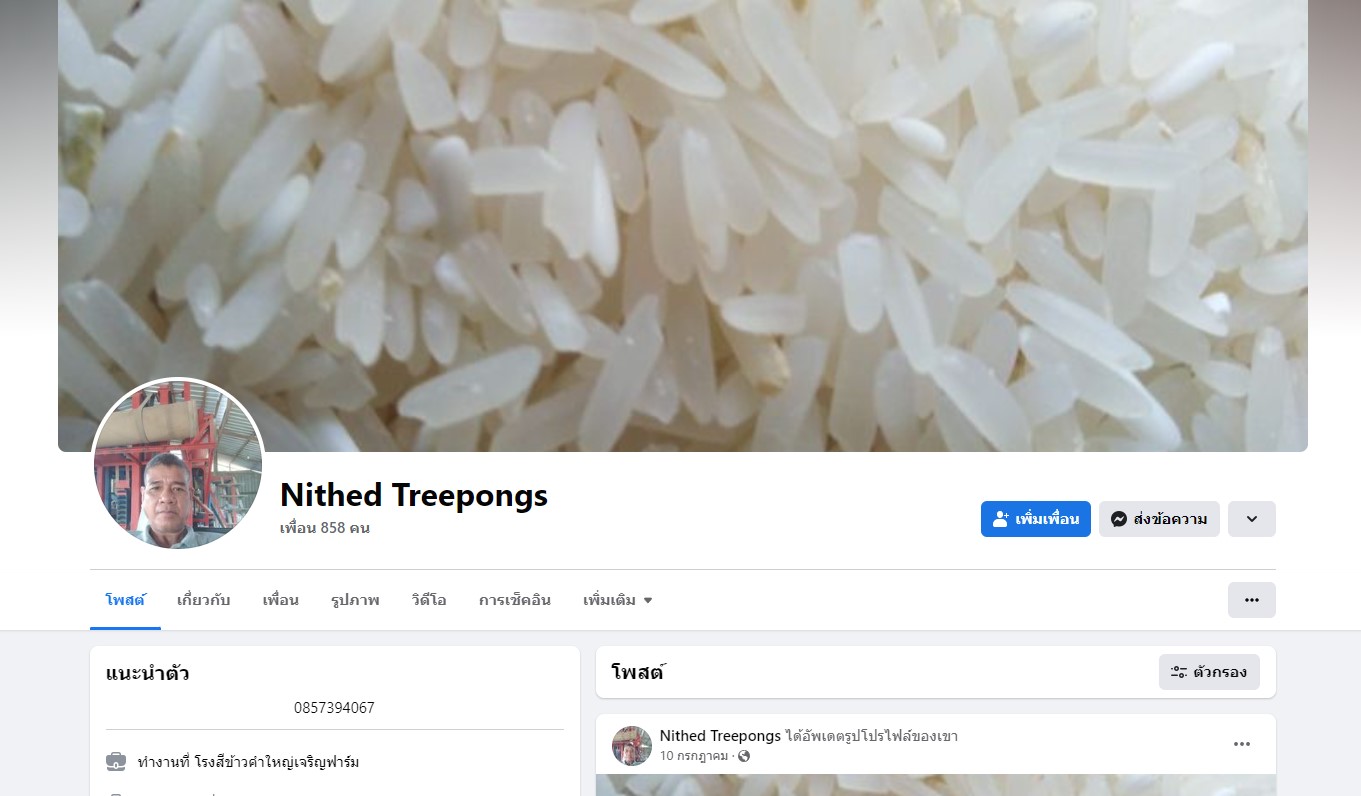The width and height of the screenshot is (1361, 796).
Task: Expand the เพิ่มเติม tab dropdown
Action: point(617,600)
